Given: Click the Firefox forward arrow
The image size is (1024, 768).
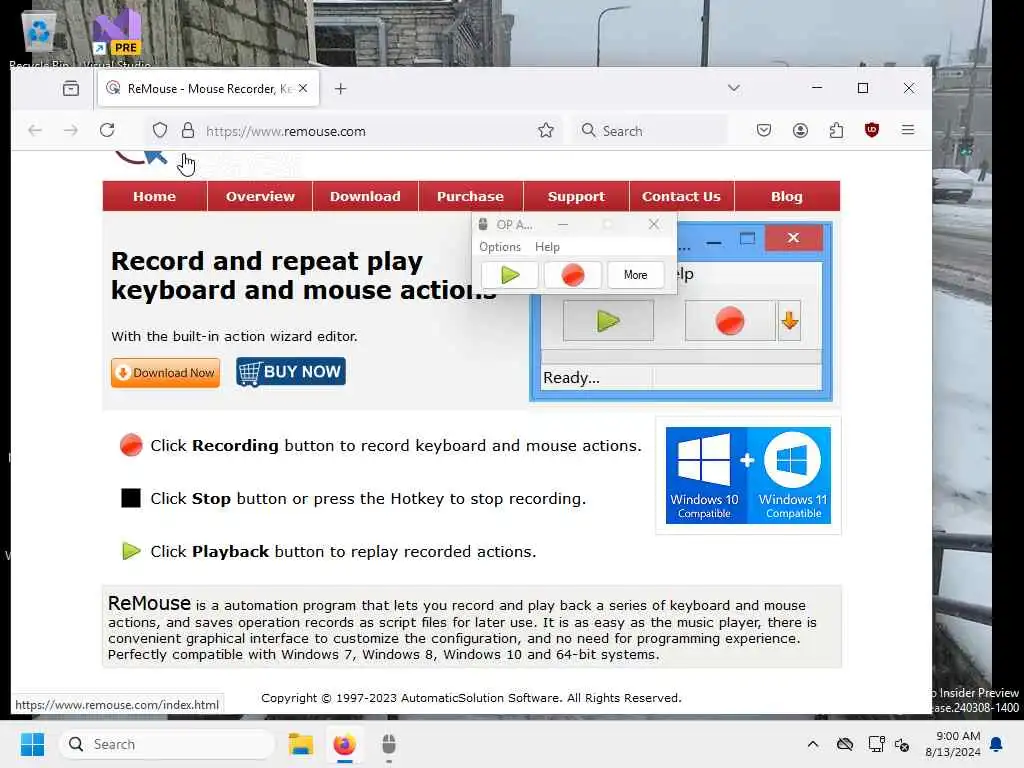Looking at the screenshot, I should [71, 131].
